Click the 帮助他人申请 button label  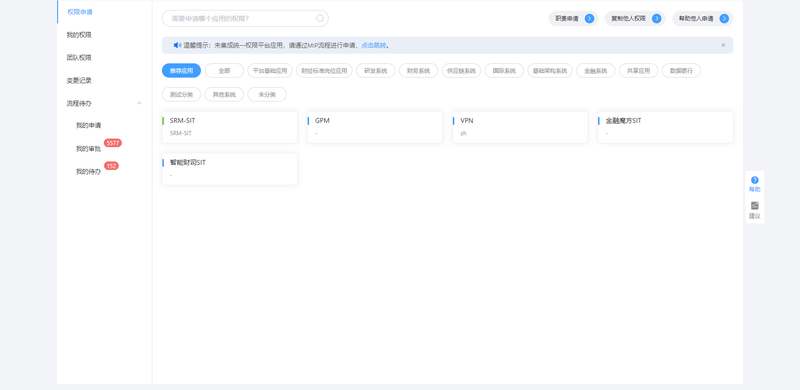696,18
